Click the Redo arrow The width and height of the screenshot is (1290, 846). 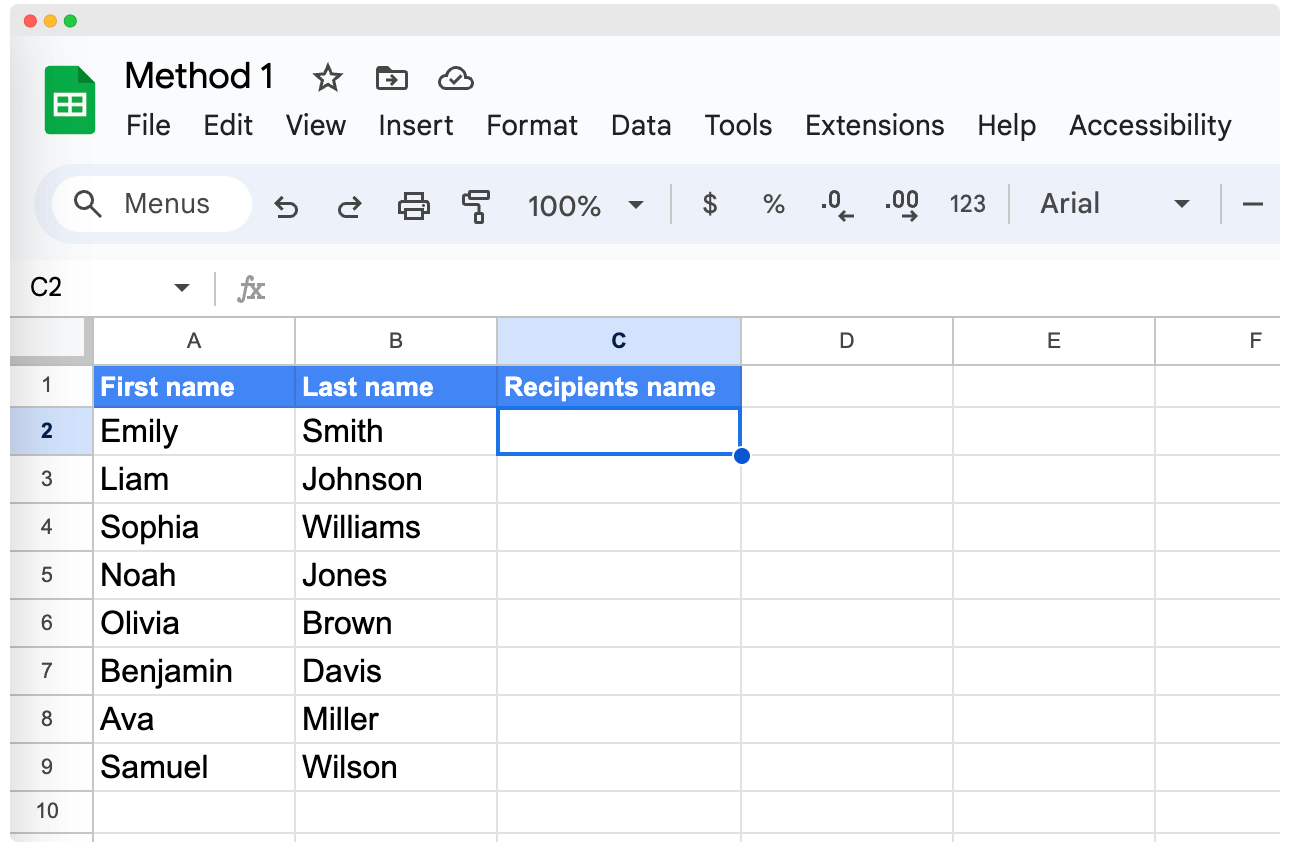(349, 207)
